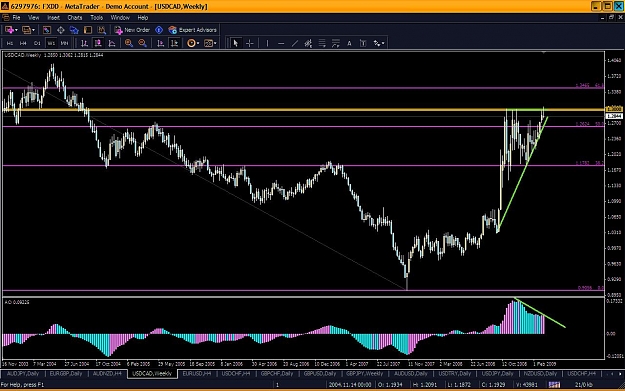Click the chart shift triangle marker
The image size is (625, 391).
point(544,52)
